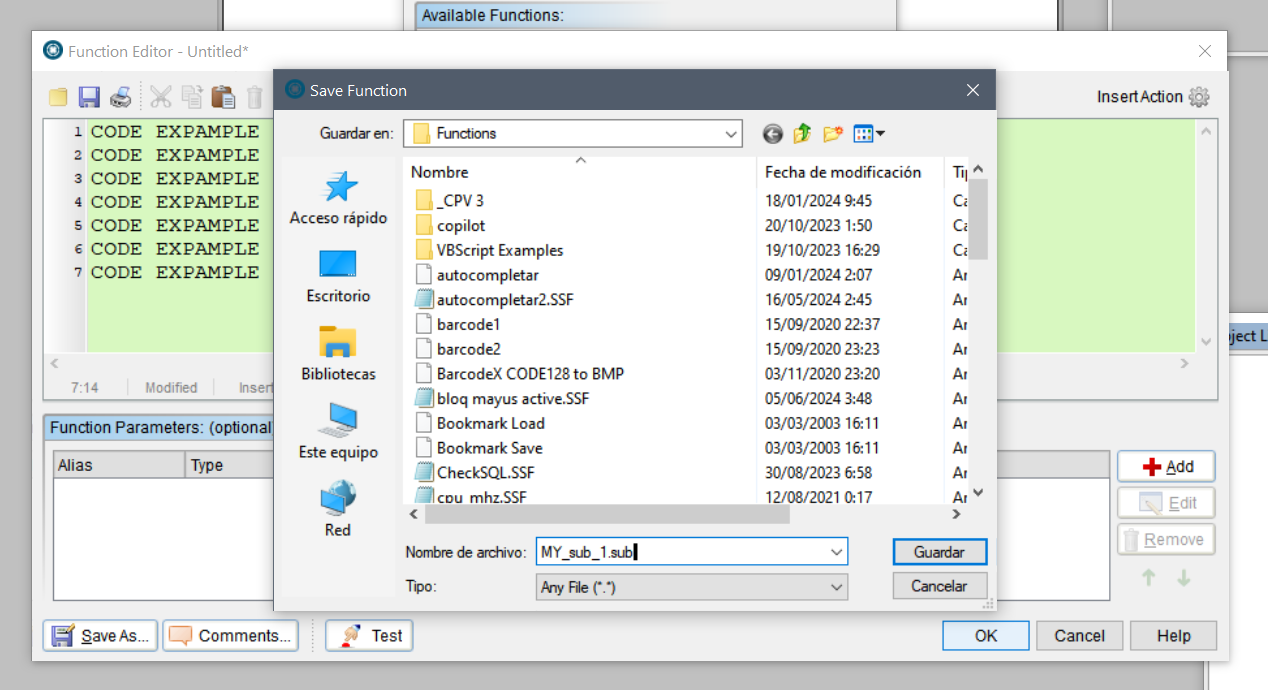The width and height of the screenshot is (1268, 690).
Task: Open file icon in Function Editor toolbar
Action: click(59, 97)
